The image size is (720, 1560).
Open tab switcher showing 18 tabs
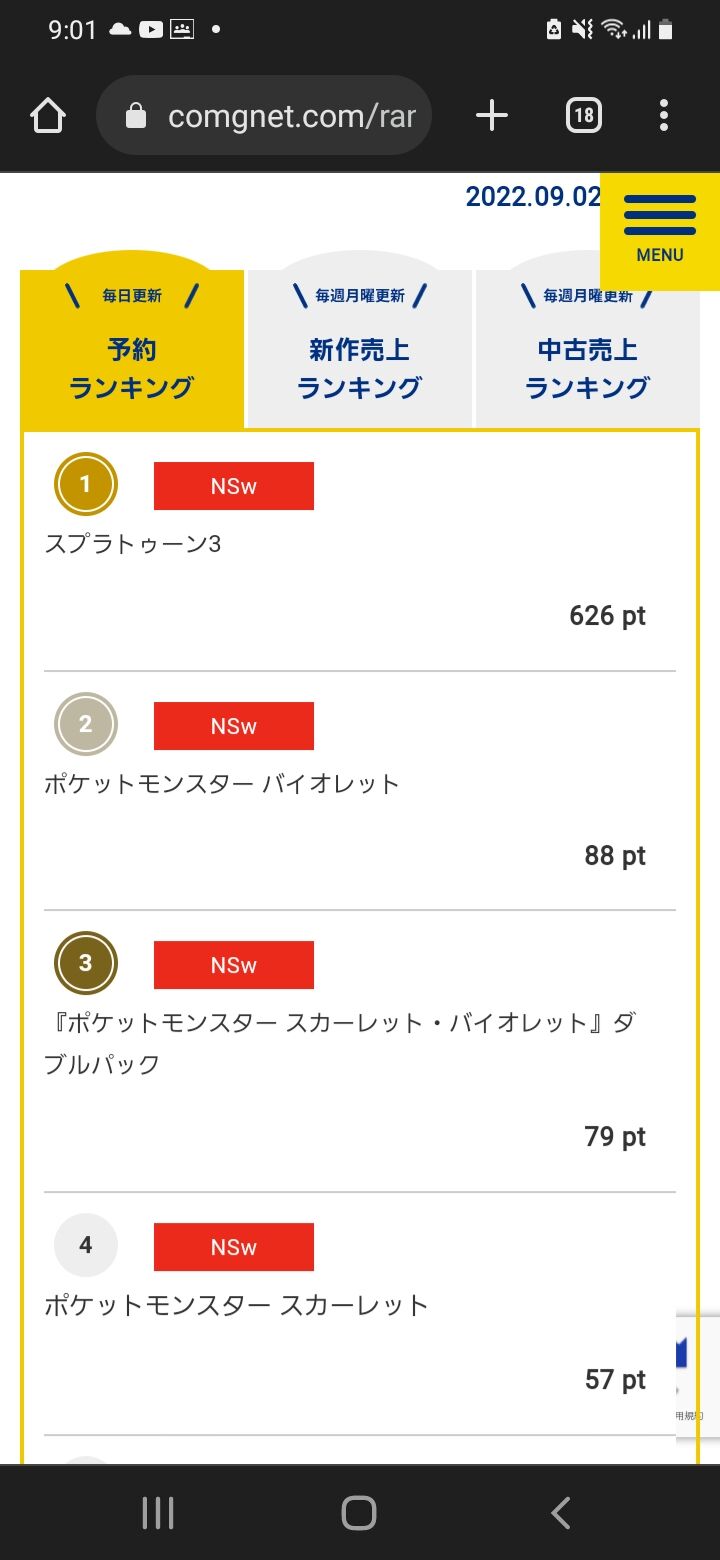(x=584, y=116)
